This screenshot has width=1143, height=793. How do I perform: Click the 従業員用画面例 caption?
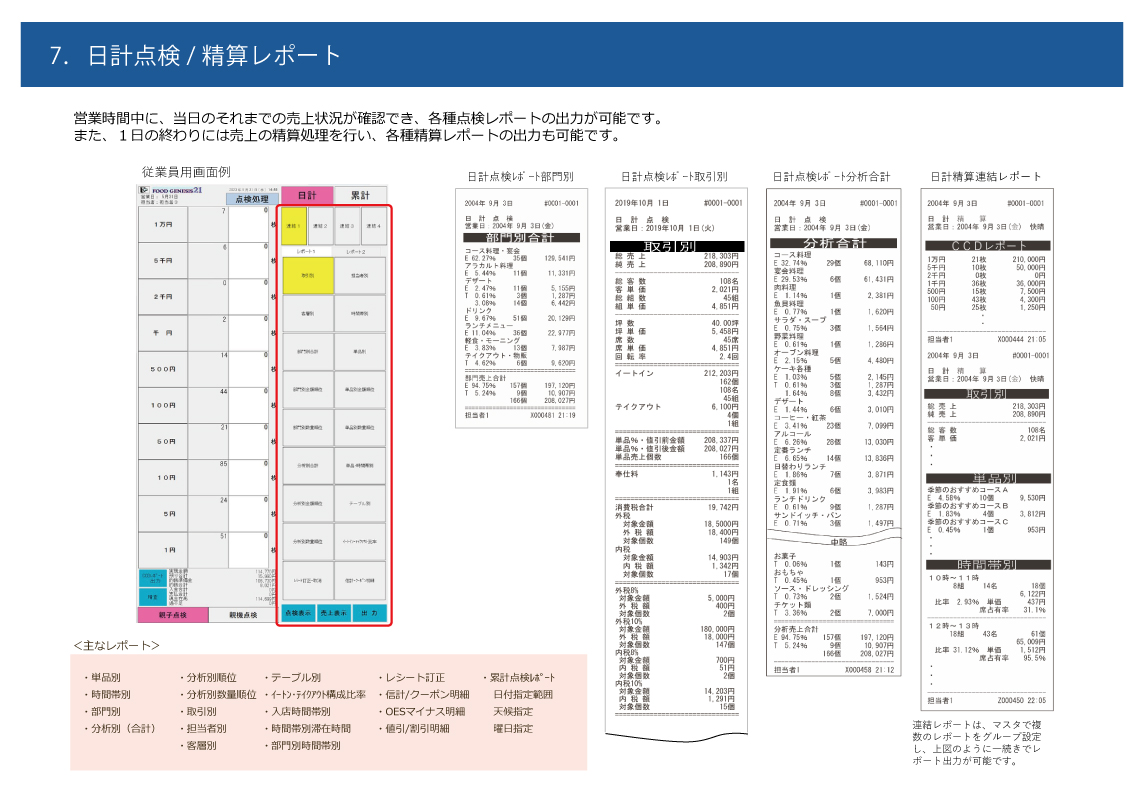click(x=186, y=172)
